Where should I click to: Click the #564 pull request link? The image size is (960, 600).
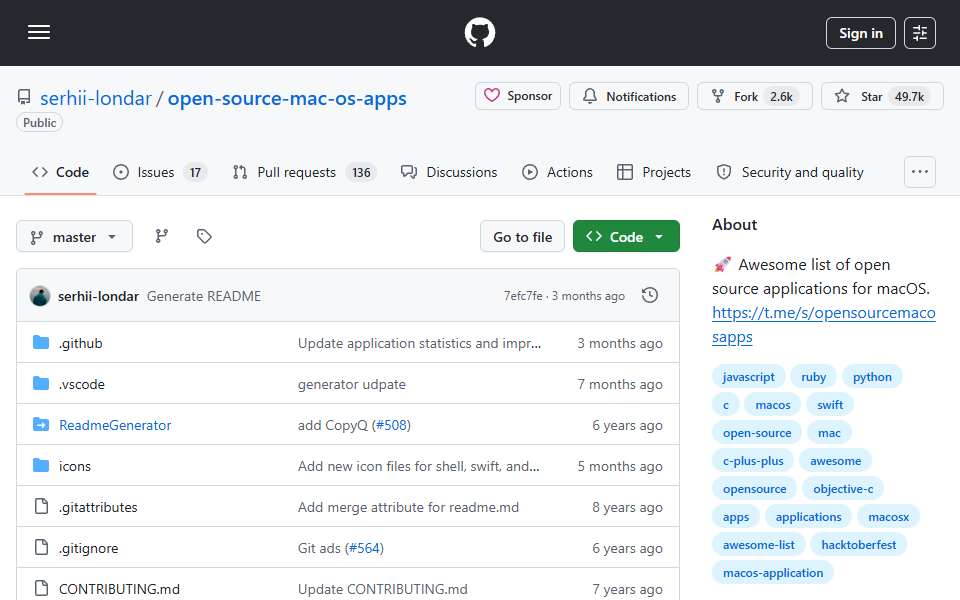364,548
